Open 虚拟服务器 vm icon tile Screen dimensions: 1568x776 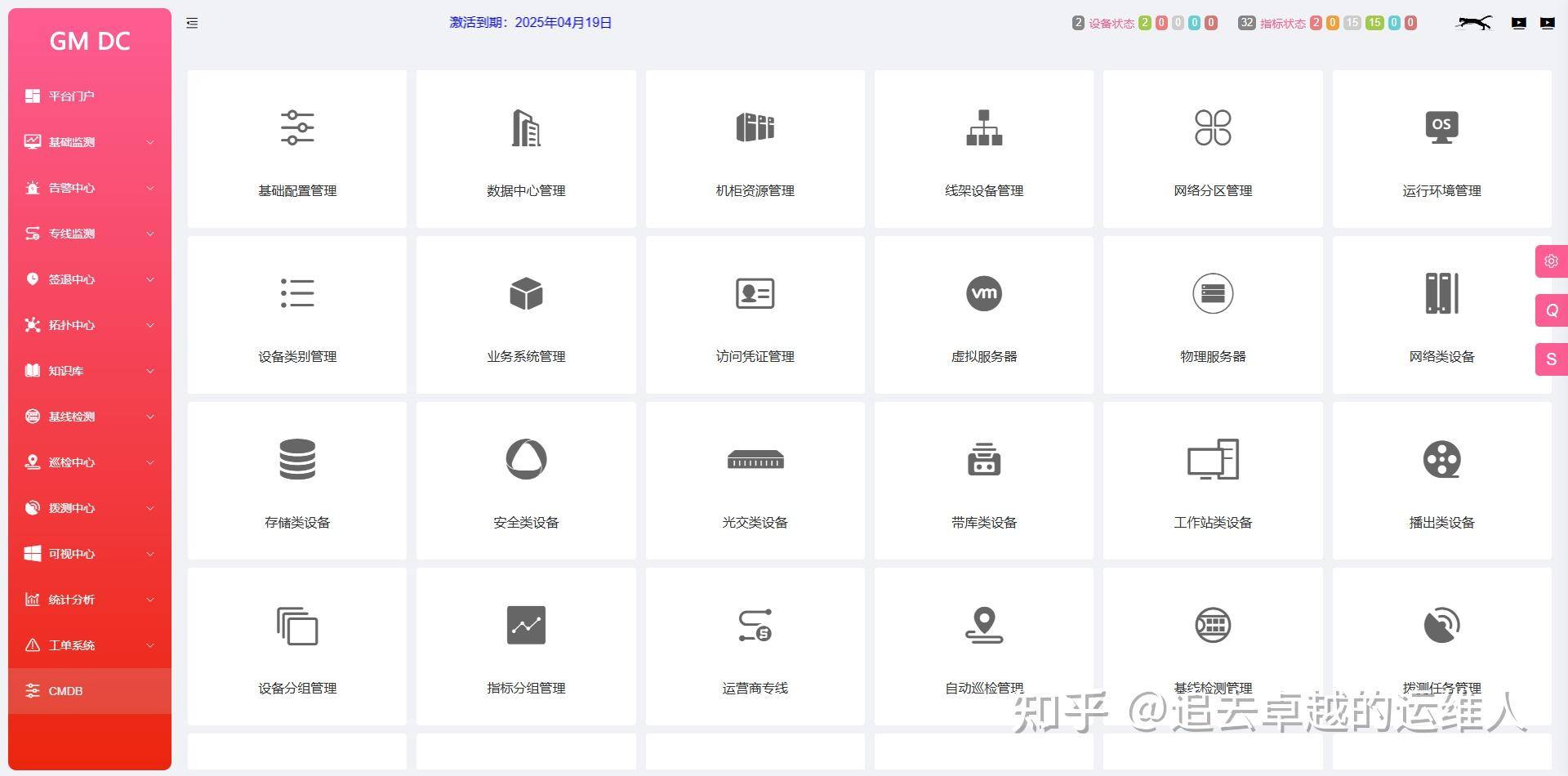click(984, 314)
